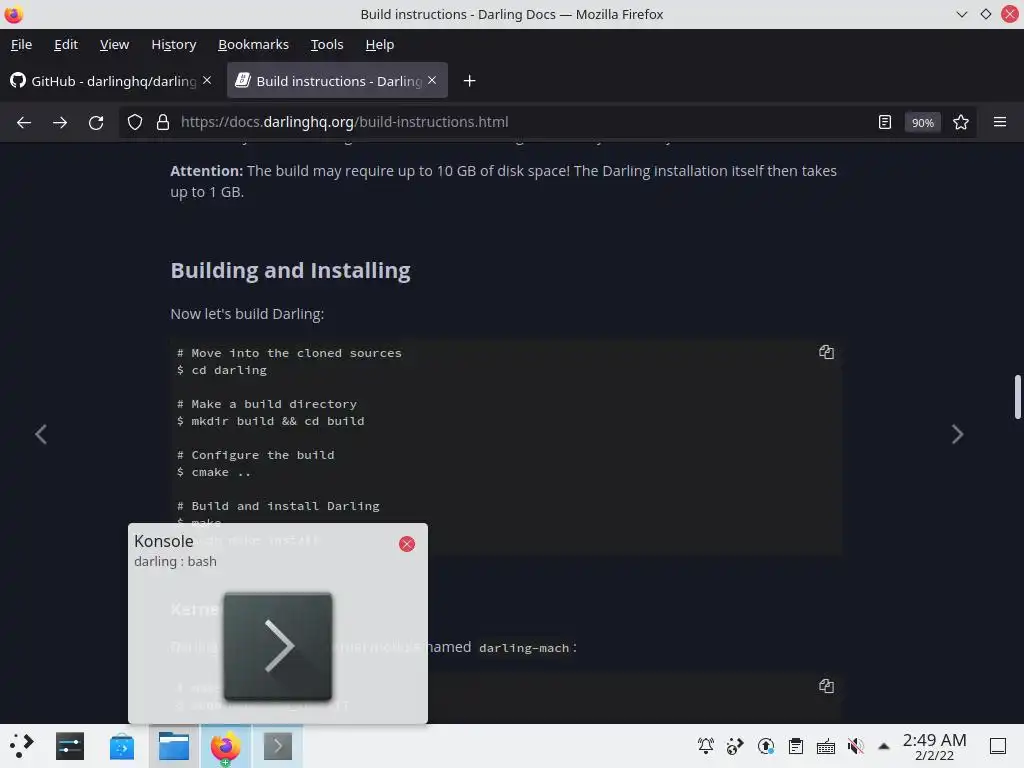1024x768 pixels.
Task: View site security lock information
Action: (163, 122)
